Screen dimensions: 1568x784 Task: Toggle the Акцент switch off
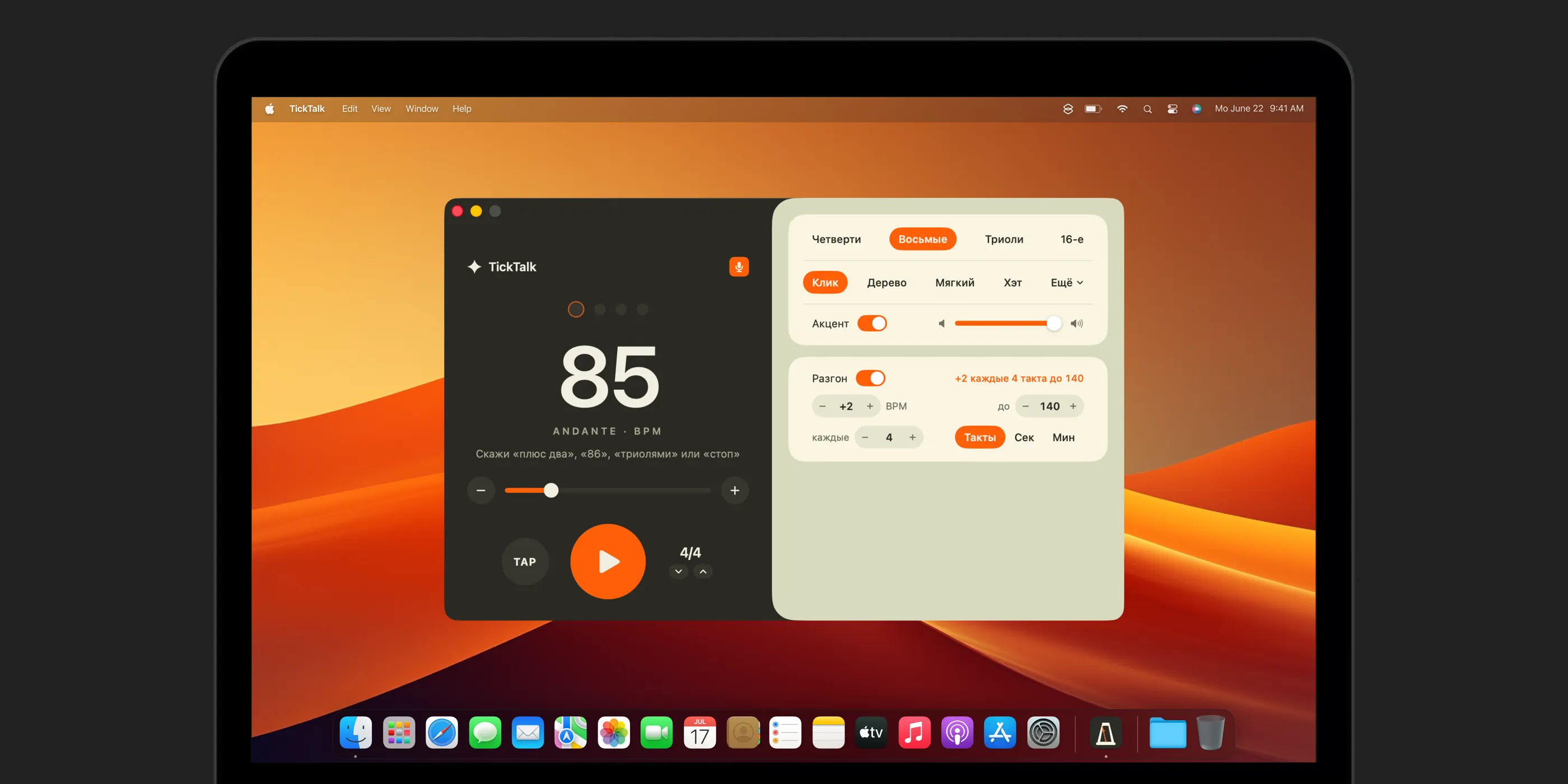872,323
